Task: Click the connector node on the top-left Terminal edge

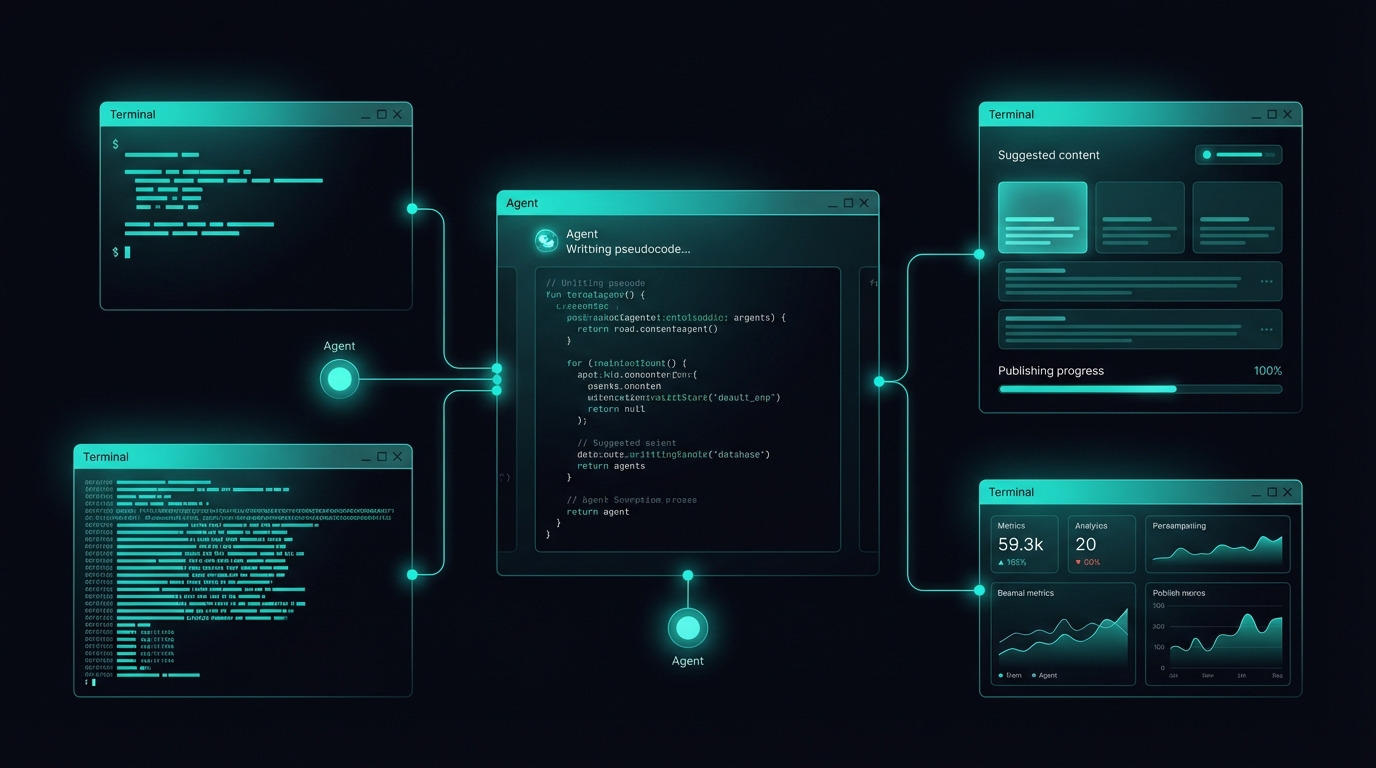Action: point(411,208)
